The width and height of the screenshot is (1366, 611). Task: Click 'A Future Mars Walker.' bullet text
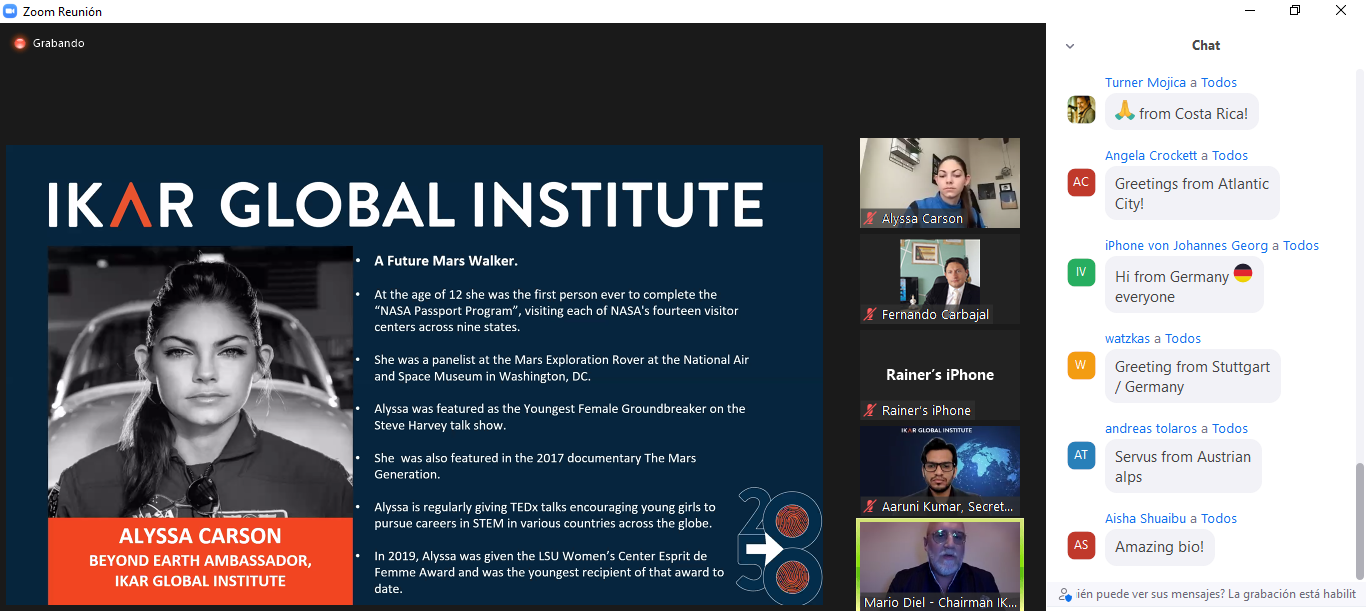tap(446, 261)
